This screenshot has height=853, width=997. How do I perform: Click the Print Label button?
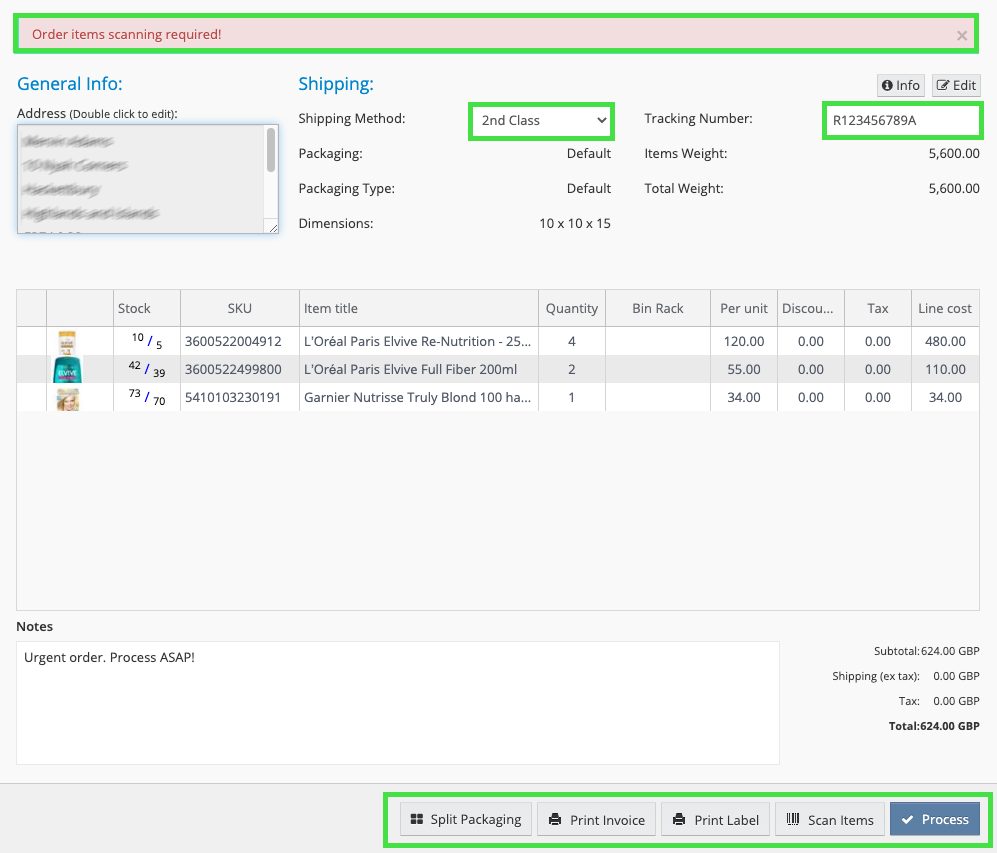pos(716,820)
